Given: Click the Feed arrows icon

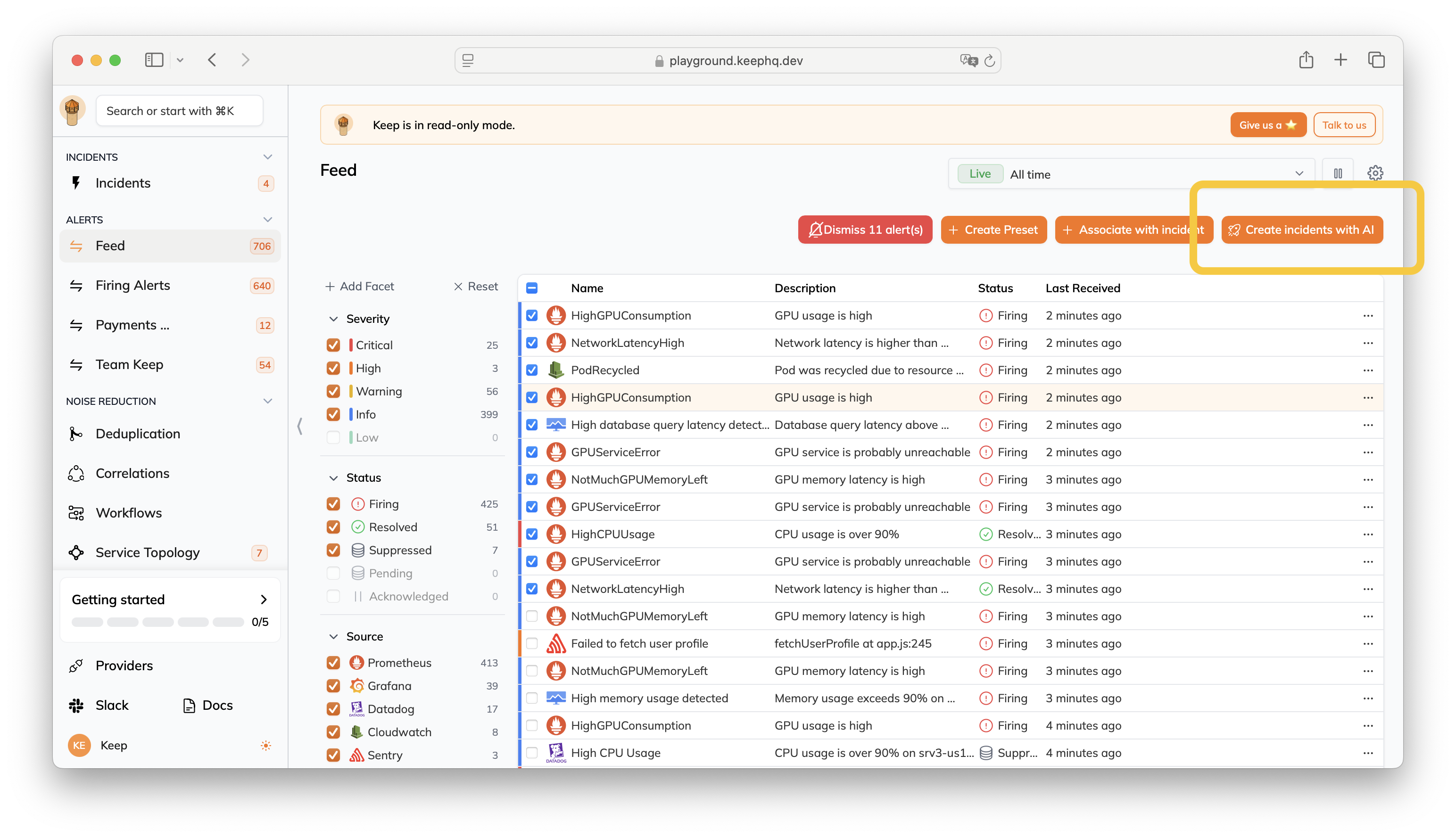Looking at the screenshot, I should 76,246.
